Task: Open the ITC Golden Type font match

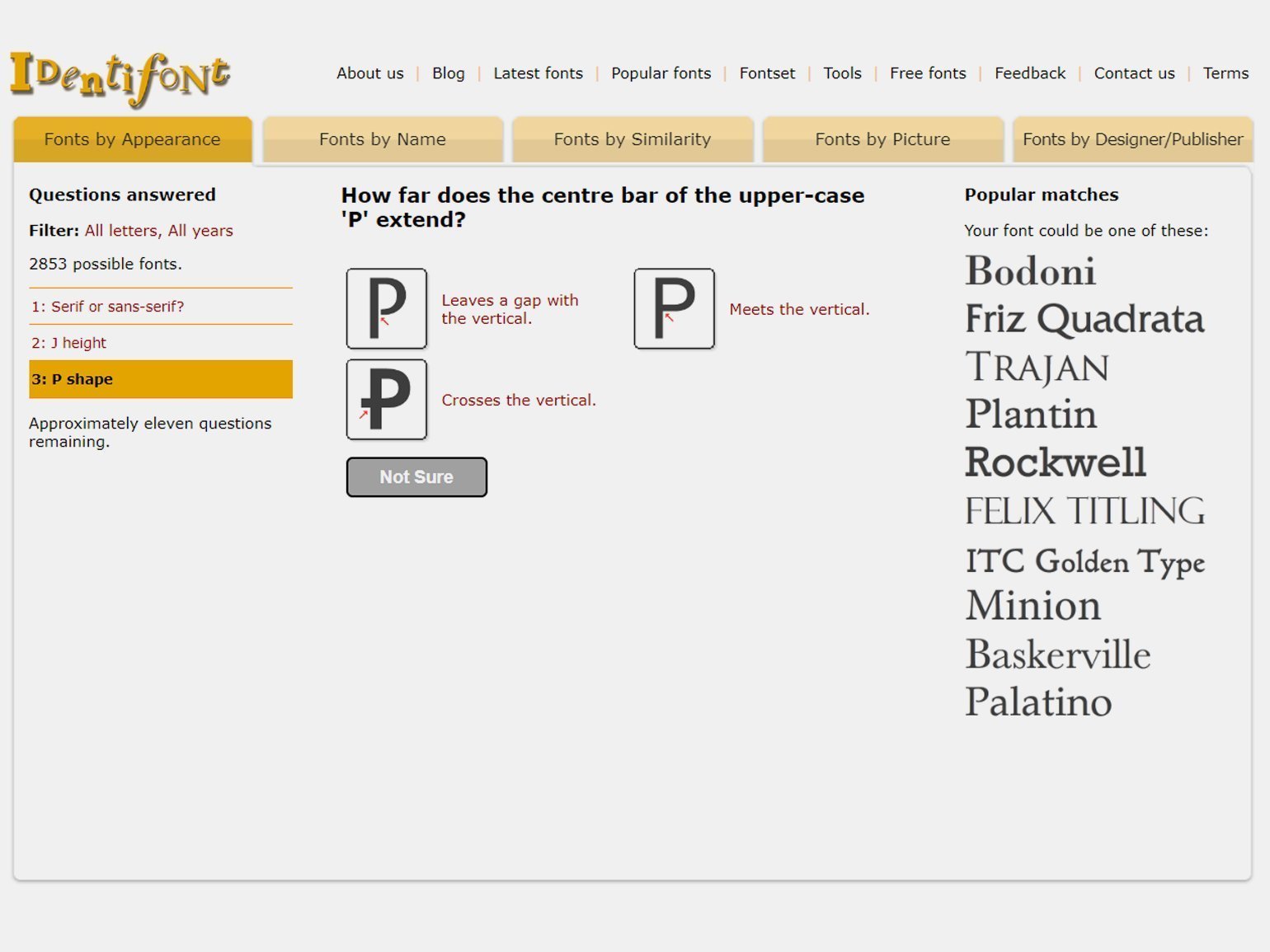Action: [x=1085, y=561]
